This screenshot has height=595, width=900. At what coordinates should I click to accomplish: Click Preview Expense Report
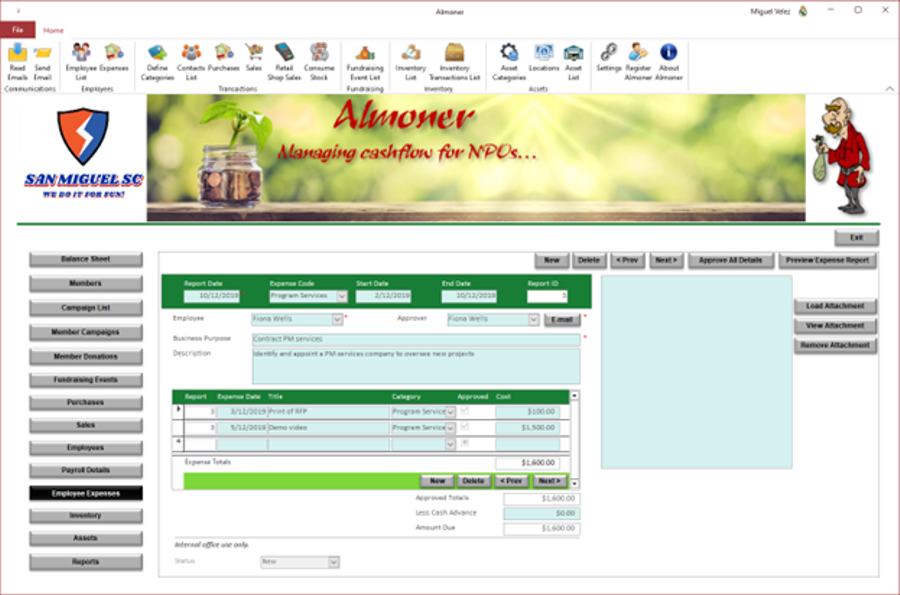(827, 260)
